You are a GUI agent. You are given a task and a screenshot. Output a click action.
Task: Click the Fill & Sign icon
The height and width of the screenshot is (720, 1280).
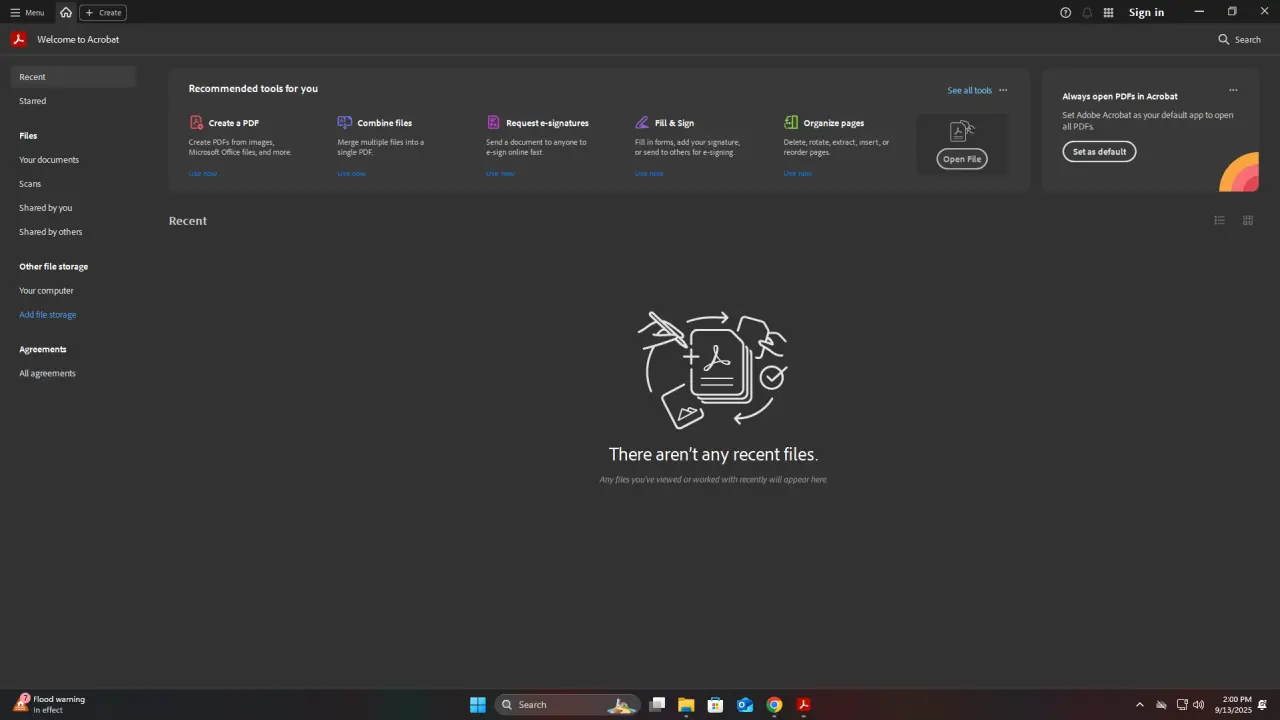tap(642, 122)
